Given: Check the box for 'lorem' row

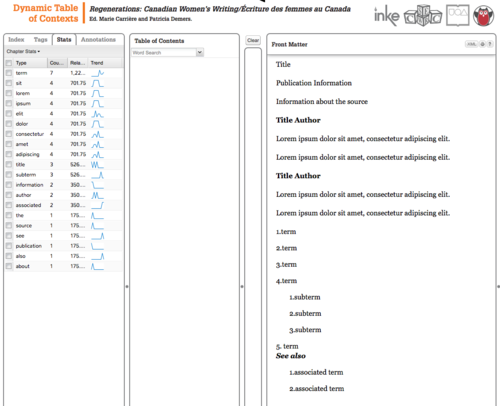Looking at the screenshot, I should point(9,93).
